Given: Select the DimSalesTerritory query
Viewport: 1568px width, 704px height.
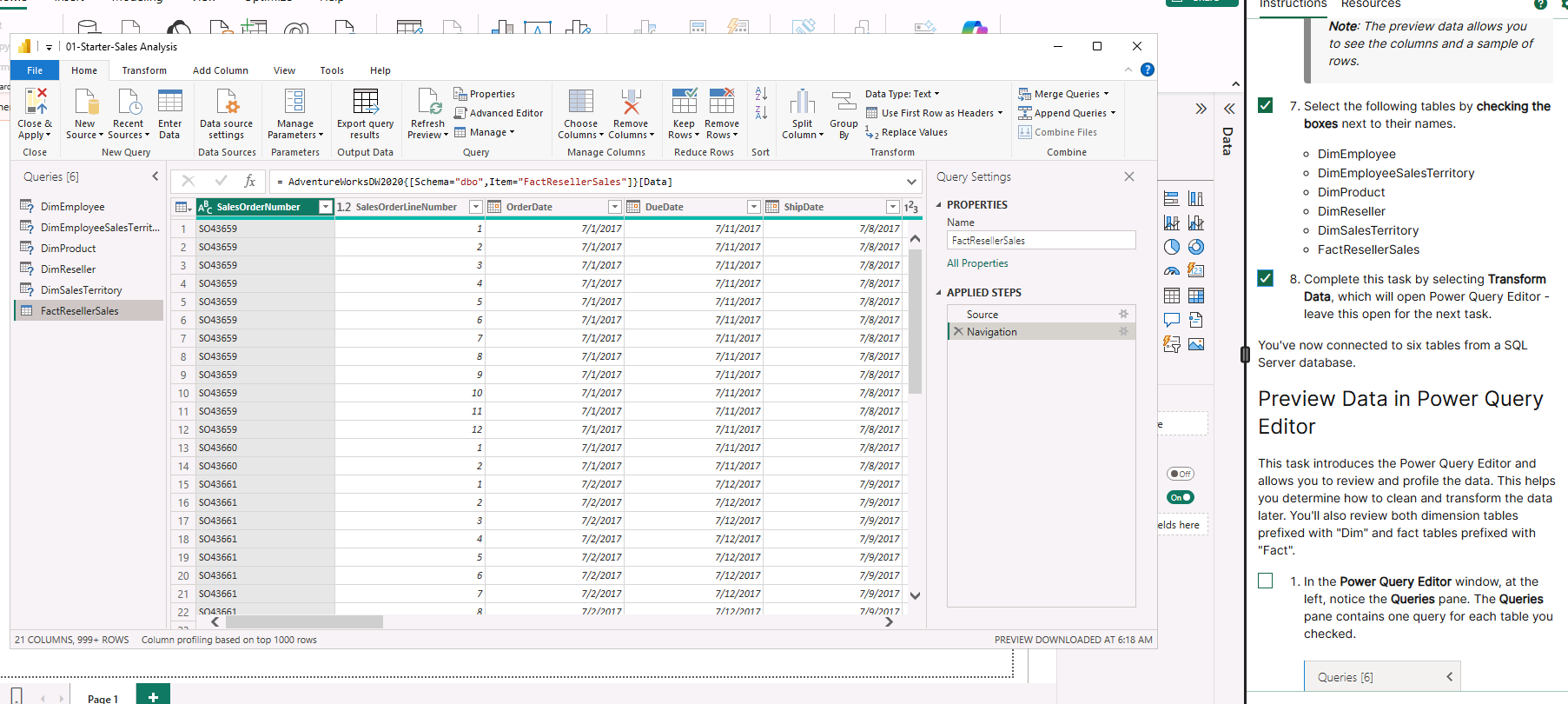Looking at the screenshot, I should coord(89,290).
